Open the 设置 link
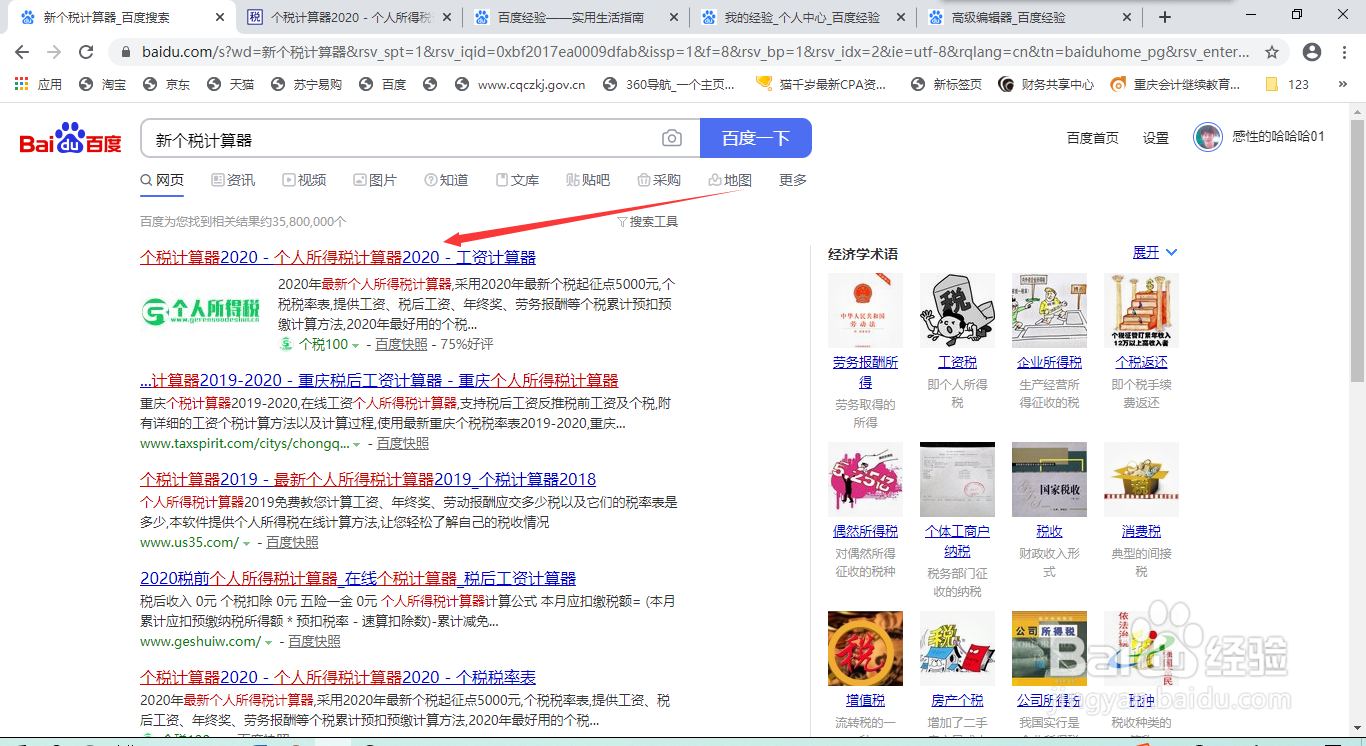The width and height of the screenshot is (1366, 746). click(1156, 138)
